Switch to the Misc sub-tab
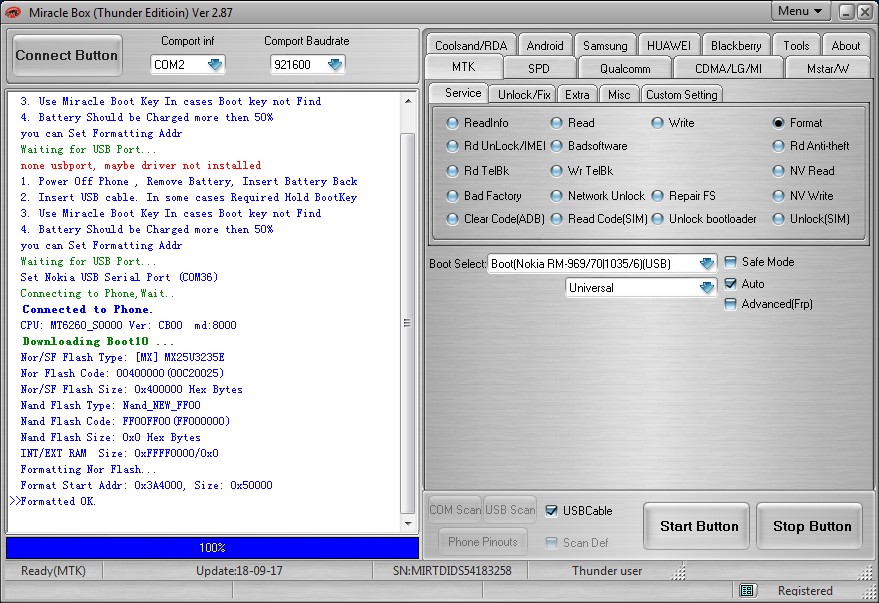Image resolution: width=879 pixels, height=603 pixels. pos(619,95)
